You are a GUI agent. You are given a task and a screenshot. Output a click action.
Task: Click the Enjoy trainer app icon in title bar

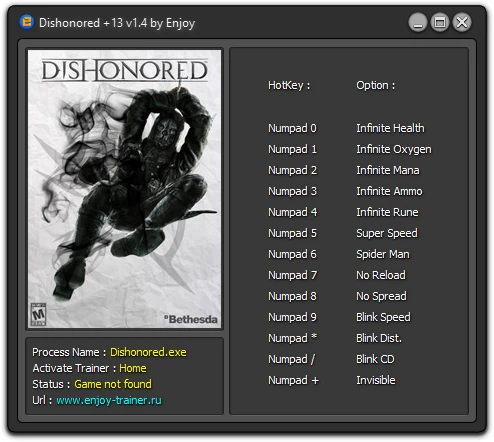click(27, 22)
